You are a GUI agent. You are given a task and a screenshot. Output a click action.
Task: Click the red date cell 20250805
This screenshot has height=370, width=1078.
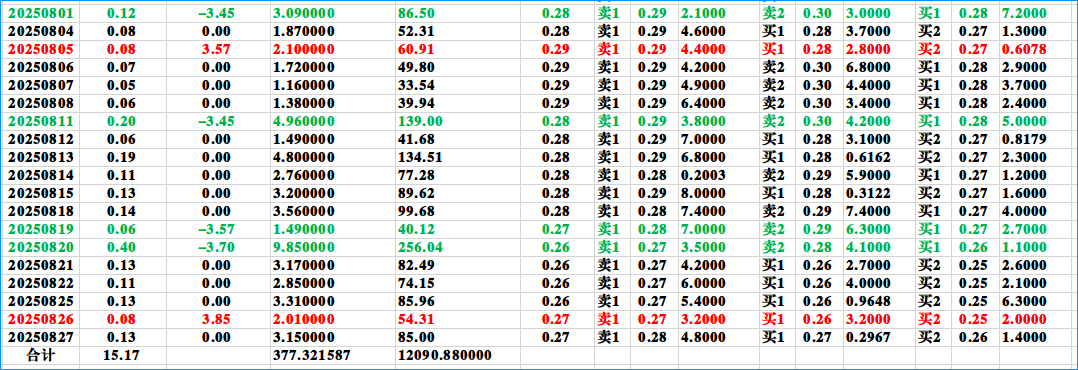click(x=41, y=49)
